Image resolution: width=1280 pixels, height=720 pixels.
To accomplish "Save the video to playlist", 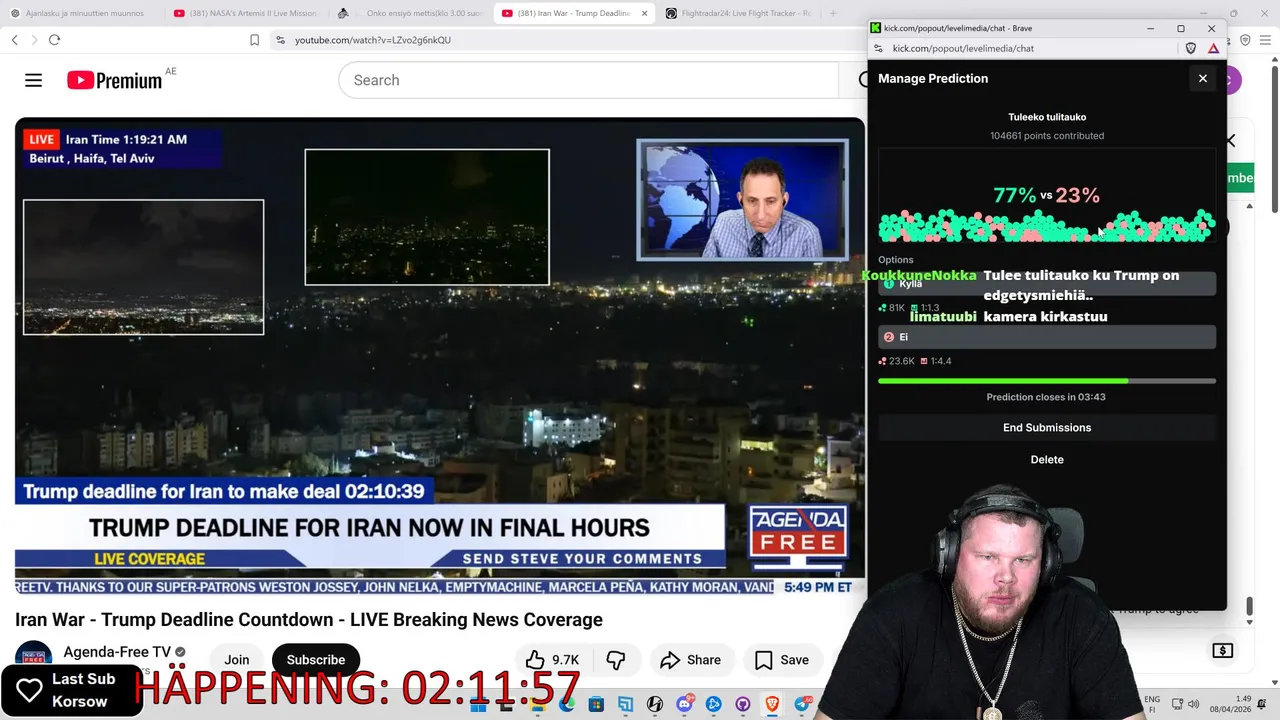I will (782, 660).
